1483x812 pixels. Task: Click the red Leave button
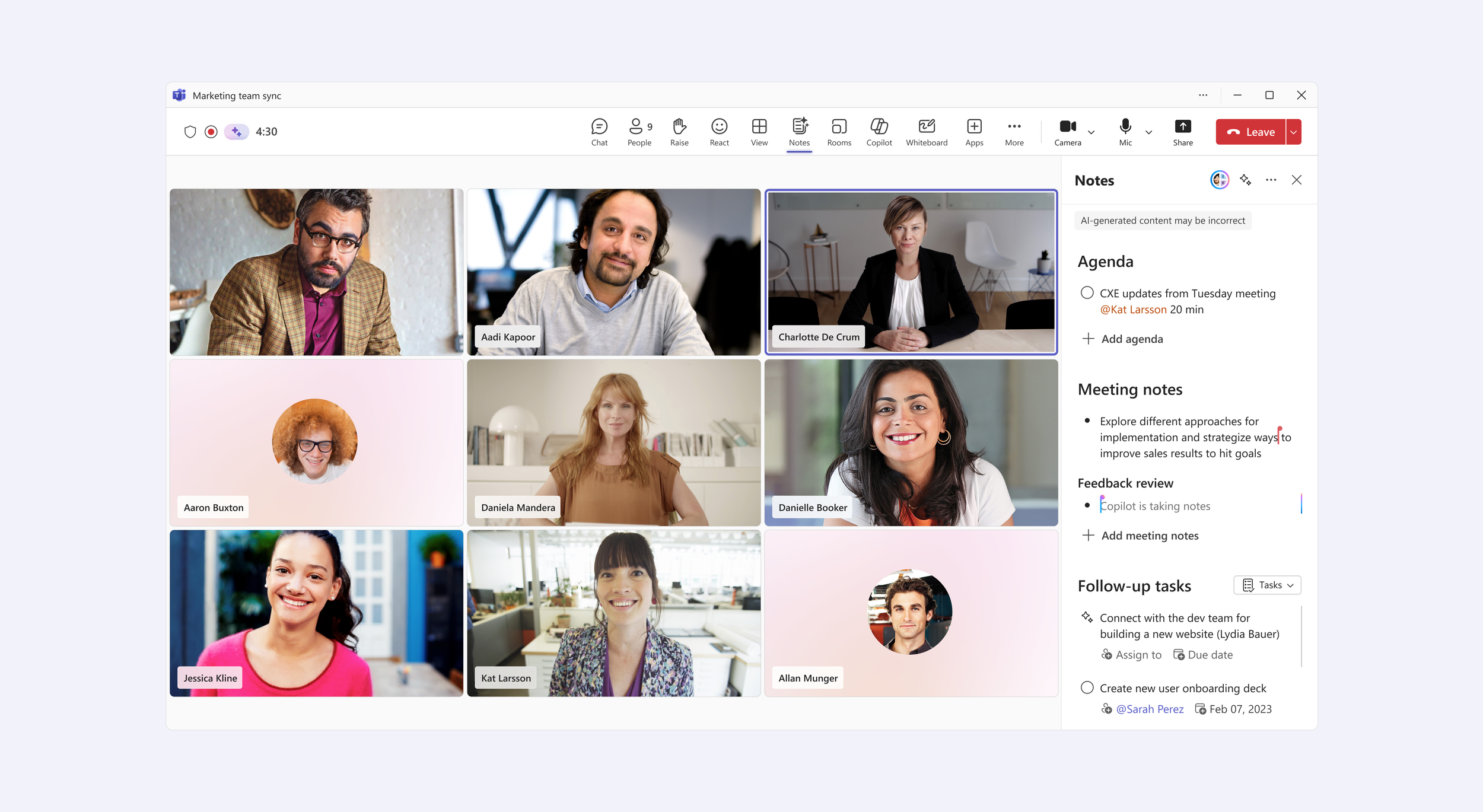point(1250,132)
